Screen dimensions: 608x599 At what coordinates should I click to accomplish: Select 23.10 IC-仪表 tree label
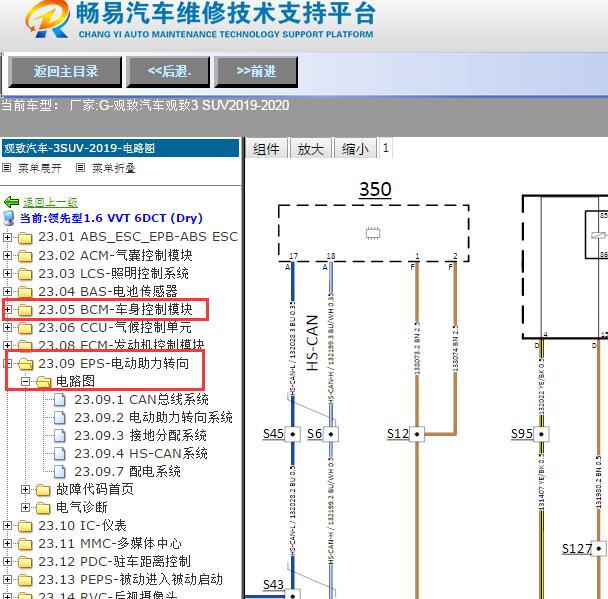pyautogui.click(x=82, y=526)
